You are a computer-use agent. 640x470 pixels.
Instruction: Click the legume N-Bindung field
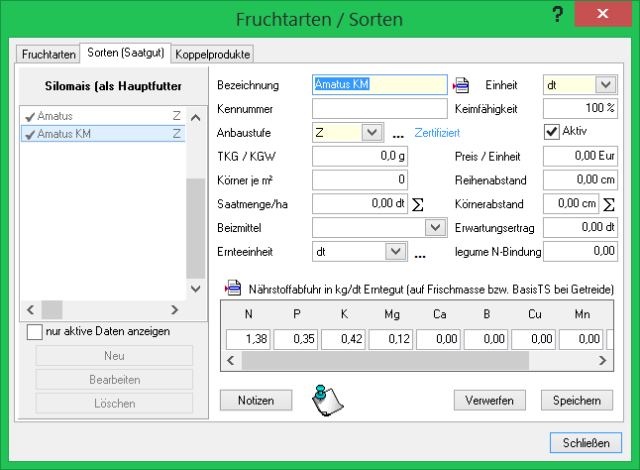pyautogui.click(x=580, y=251)
